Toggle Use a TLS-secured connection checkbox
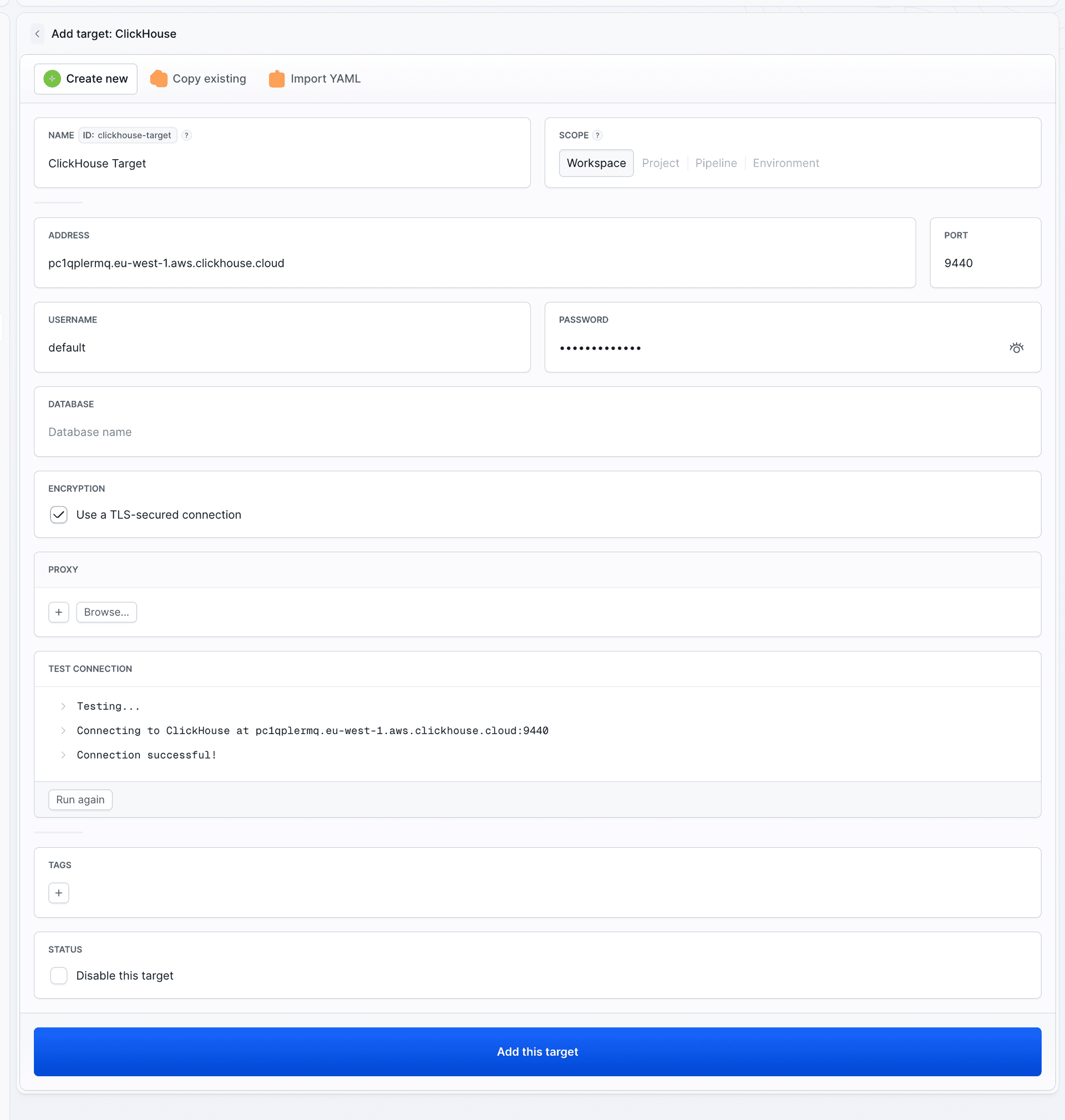This screenshot has height=1120, width=1065. [58, 515]
